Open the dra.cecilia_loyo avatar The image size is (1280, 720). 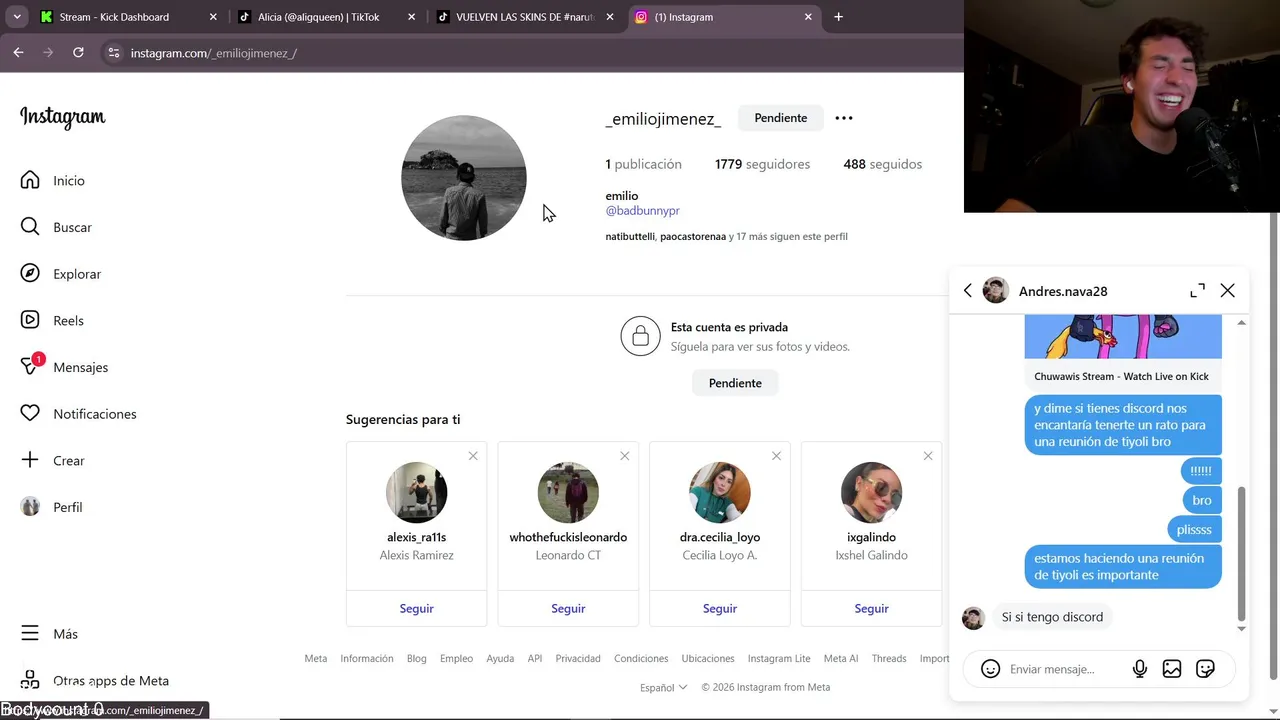pyautogui.click(x=720, y=492)
